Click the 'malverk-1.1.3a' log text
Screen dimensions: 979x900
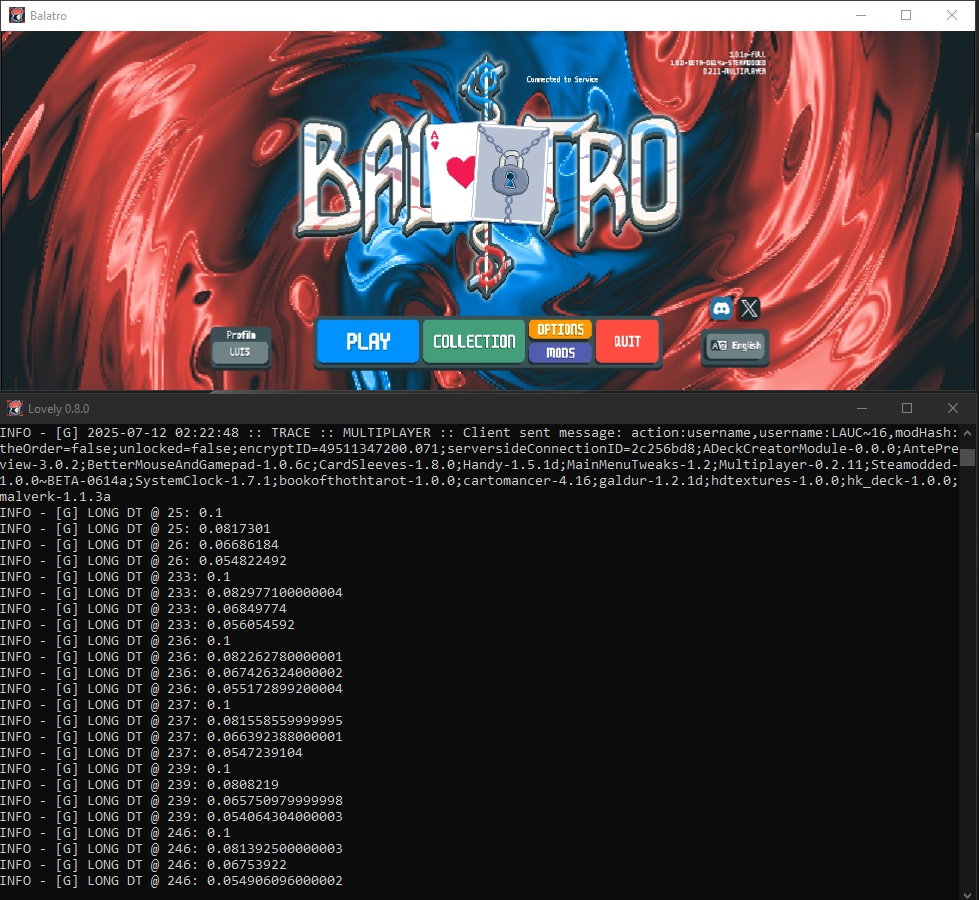pyautogui.click(x=56, y=497)
